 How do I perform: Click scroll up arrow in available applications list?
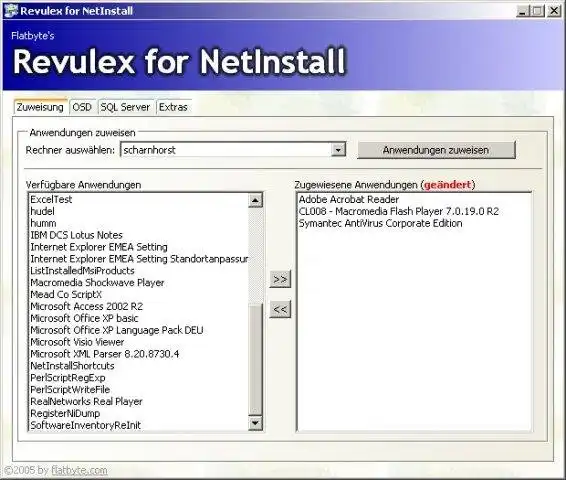pyautogui.click(x=256, y=200)
